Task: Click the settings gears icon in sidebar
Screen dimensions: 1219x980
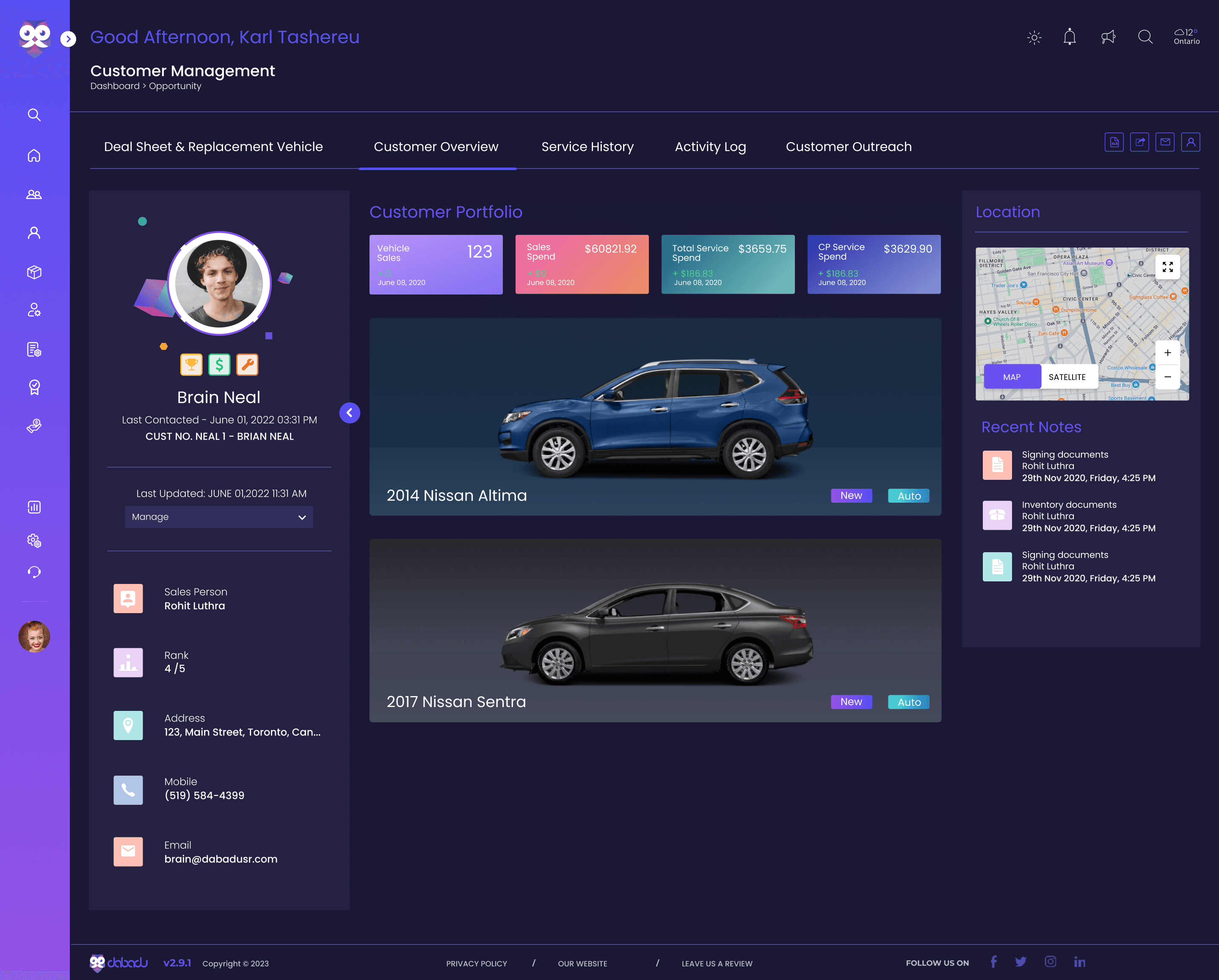Action: (34, 540)
